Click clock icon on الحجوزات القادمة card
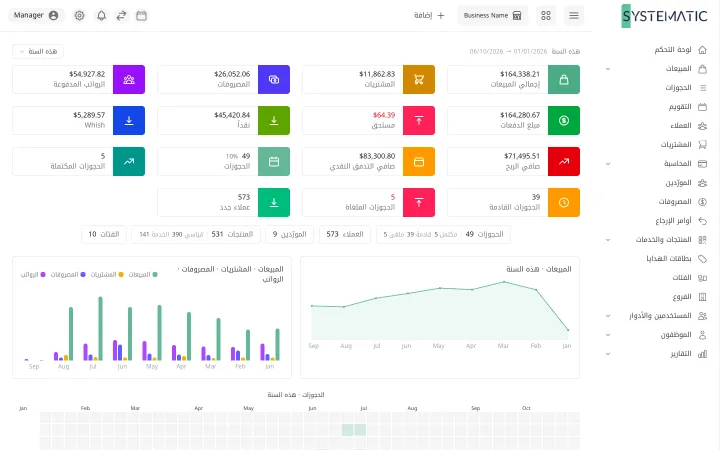 [564, 202]
